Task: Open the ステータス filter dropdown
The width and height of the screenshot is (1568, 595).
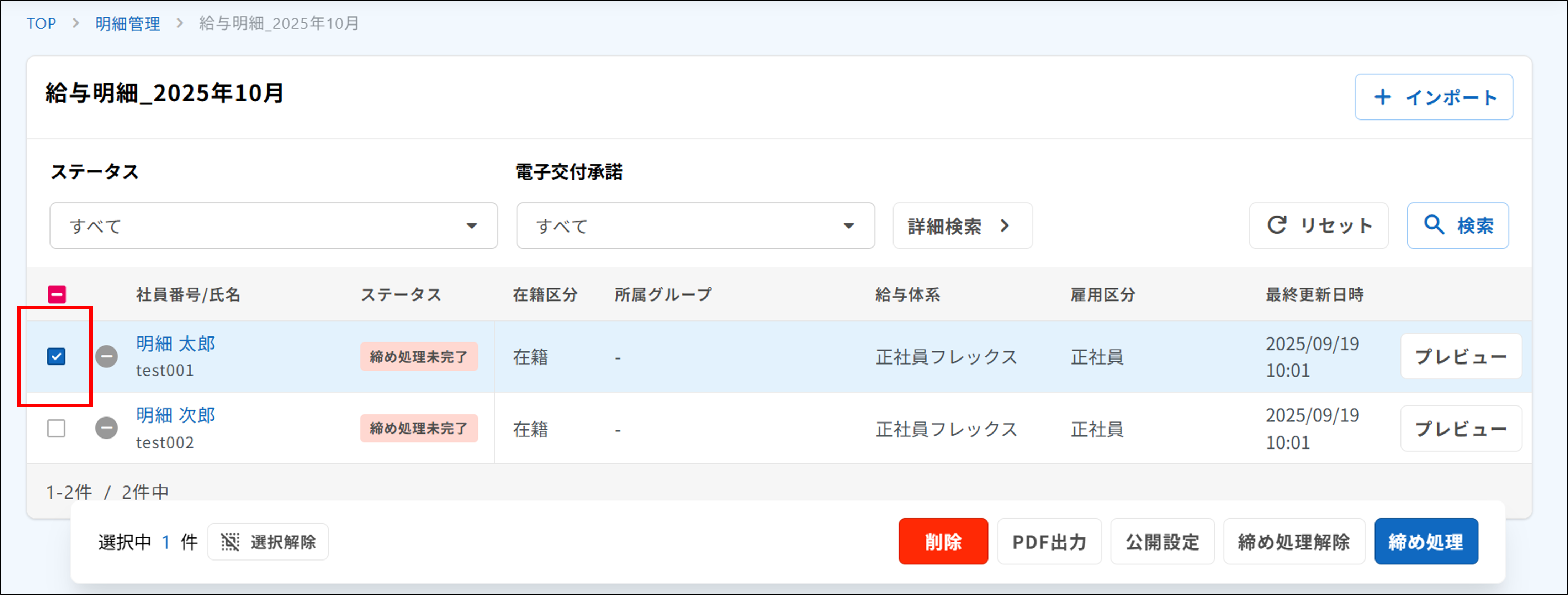Action: pos(274,226)
